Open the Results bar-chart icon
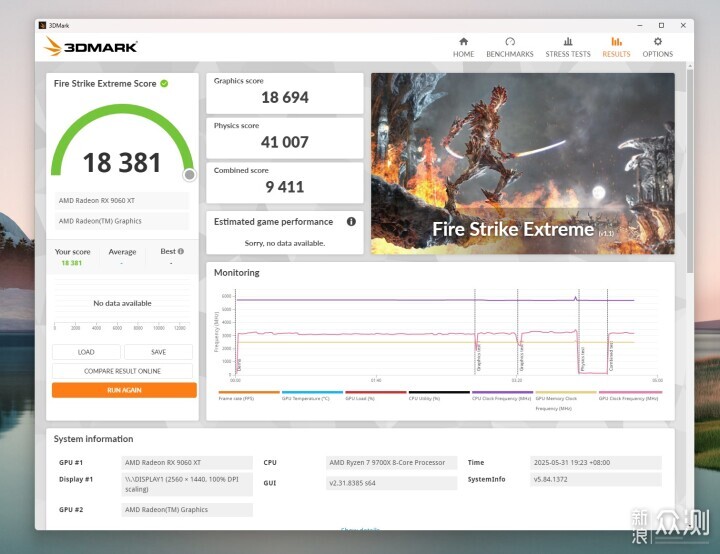 (616, 41)
